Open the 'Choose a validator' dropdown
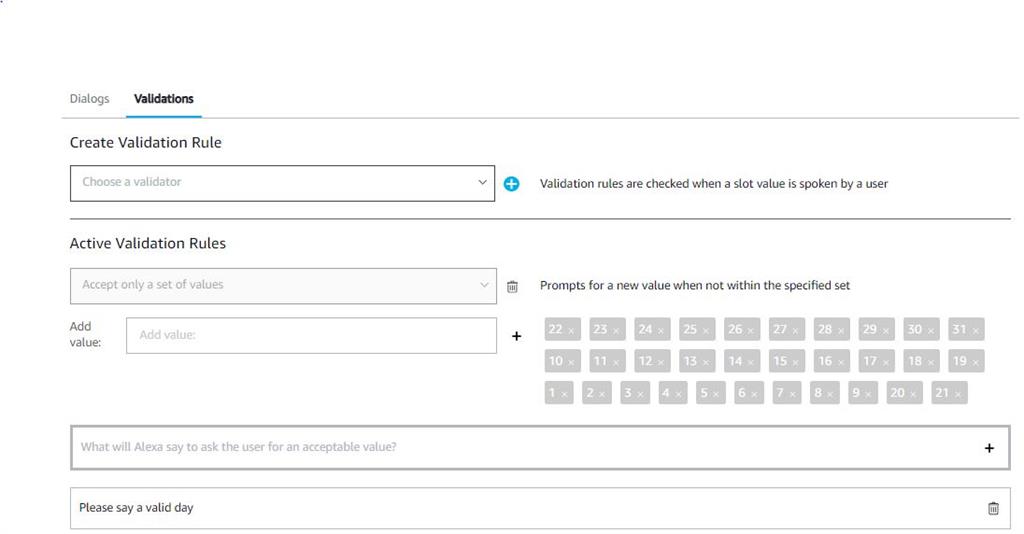 (x=282, y=183)
